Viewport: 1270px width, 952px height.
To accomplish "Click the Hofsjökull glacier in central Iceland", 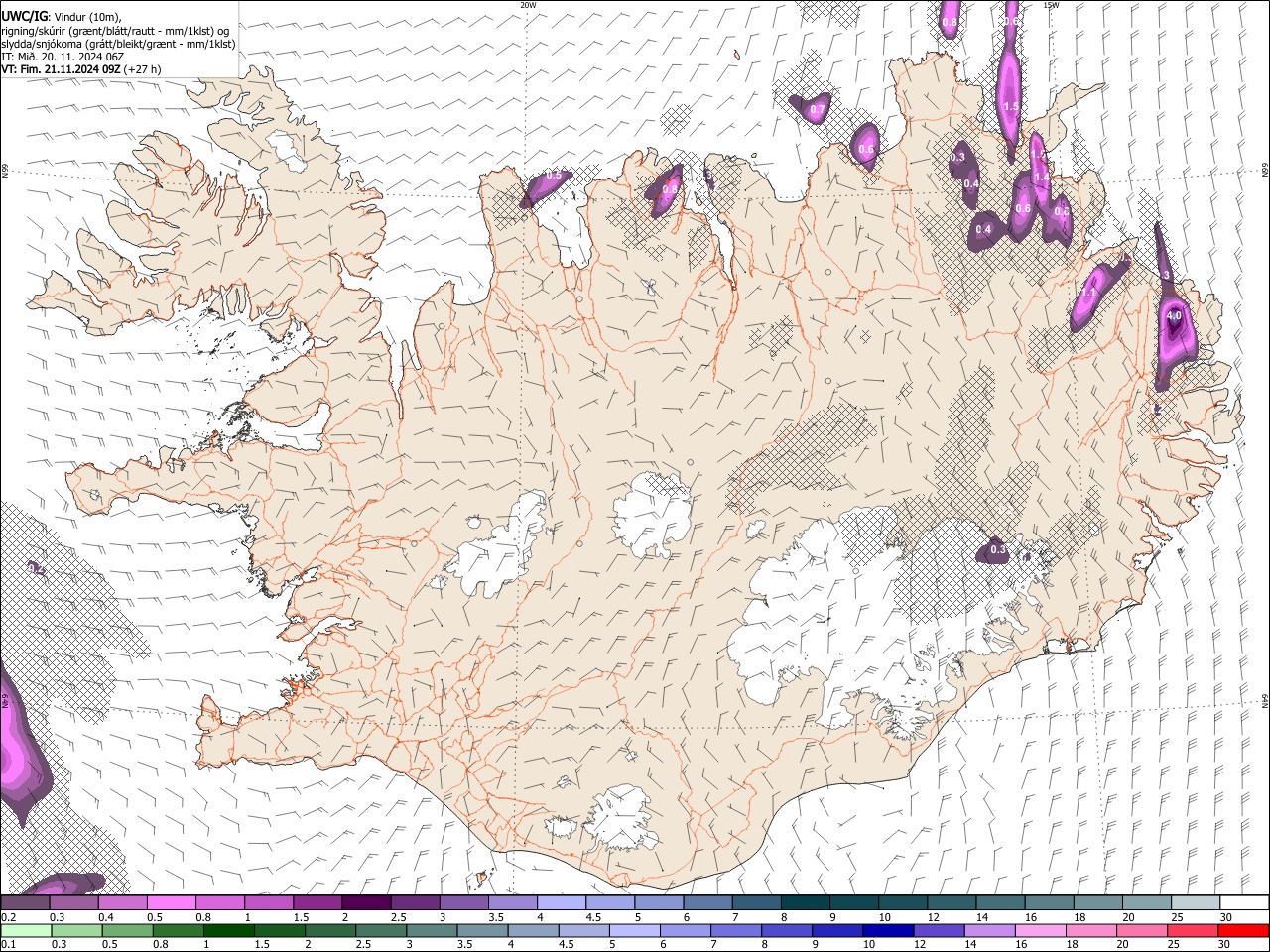I will [652, 514].
